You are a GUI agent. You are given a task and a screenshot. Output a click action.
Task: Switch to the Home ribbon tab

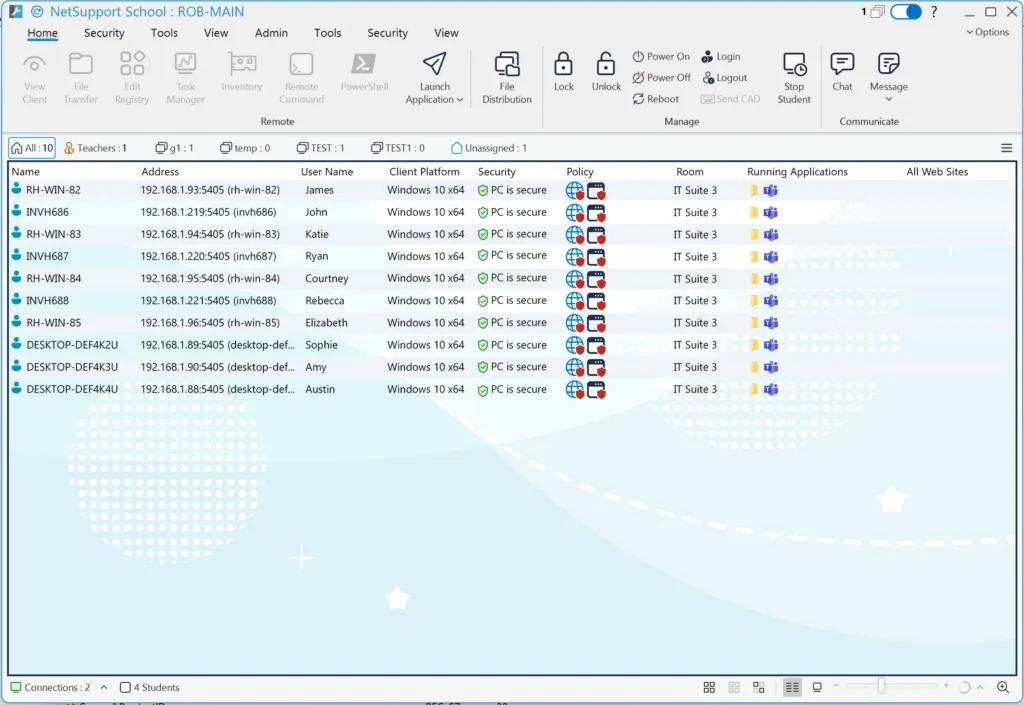42,33
